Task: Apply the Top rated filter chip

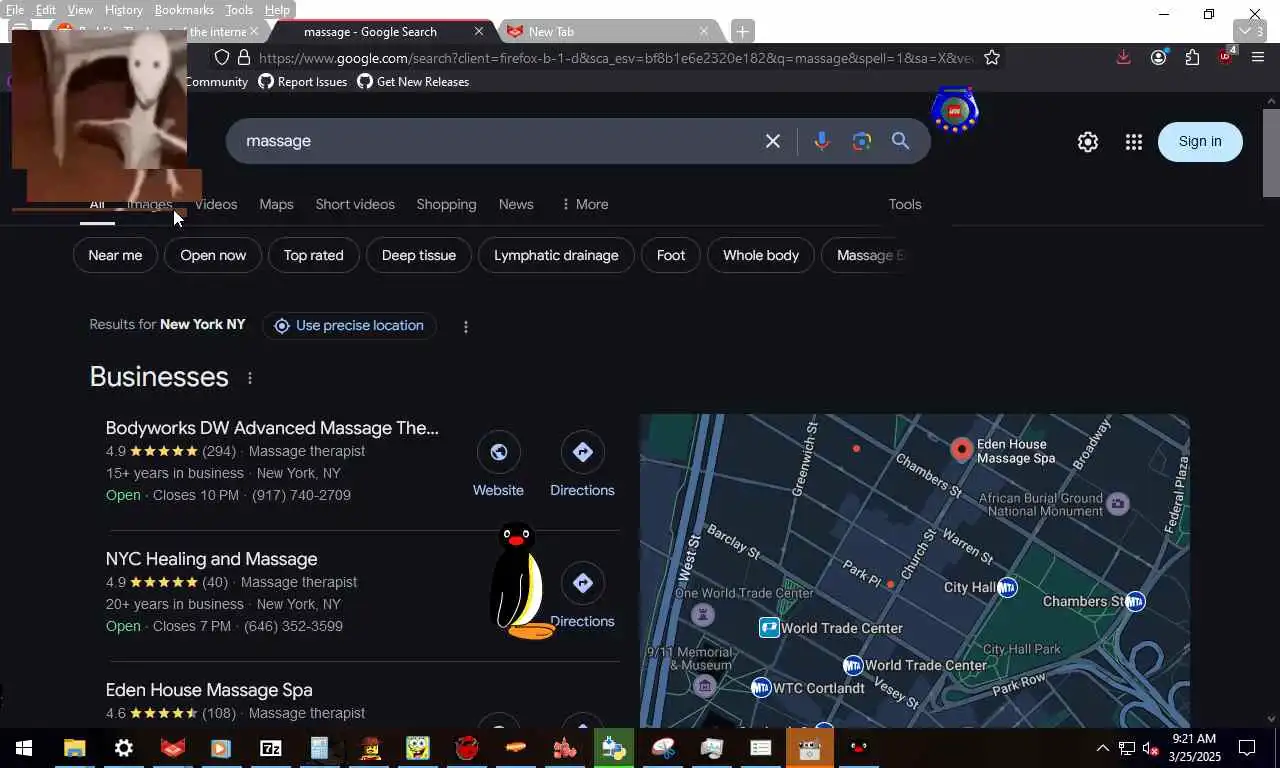Action: [313, 255]
